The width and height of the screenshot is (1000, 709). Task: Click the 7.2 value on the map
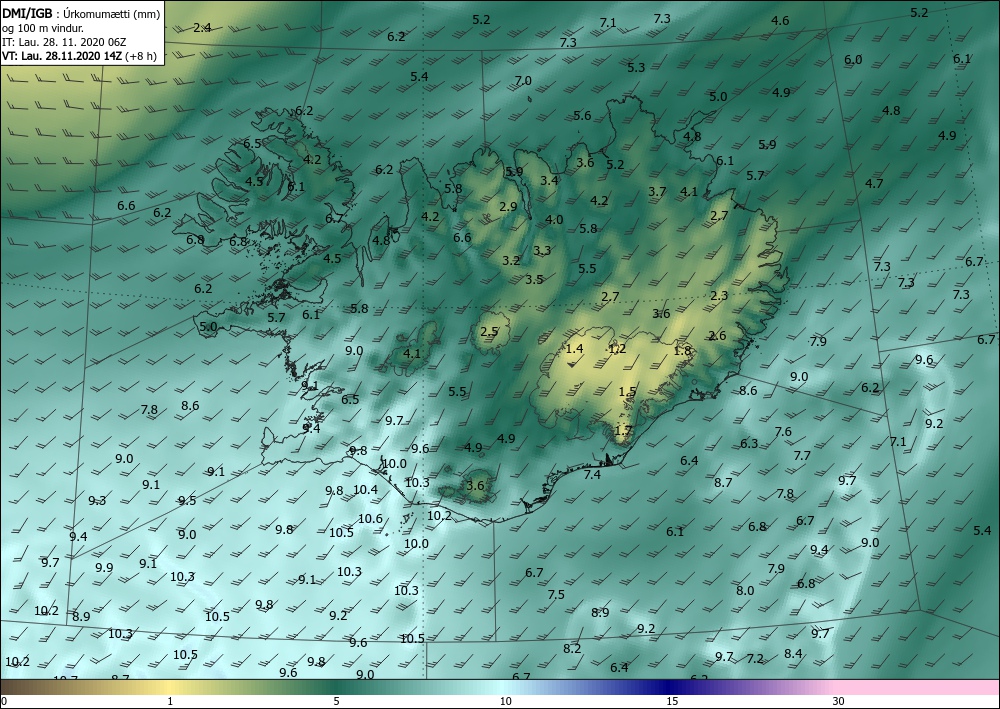coord(755,659)
